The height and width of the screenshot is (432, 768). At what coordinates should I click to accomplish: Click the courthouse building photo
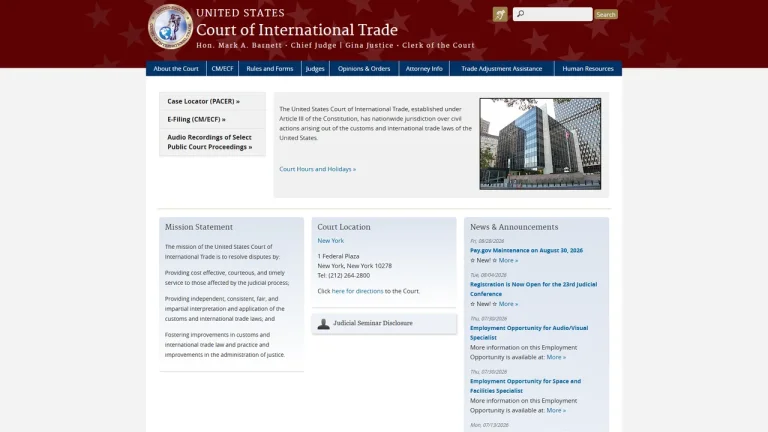click(x=540, y=144)
